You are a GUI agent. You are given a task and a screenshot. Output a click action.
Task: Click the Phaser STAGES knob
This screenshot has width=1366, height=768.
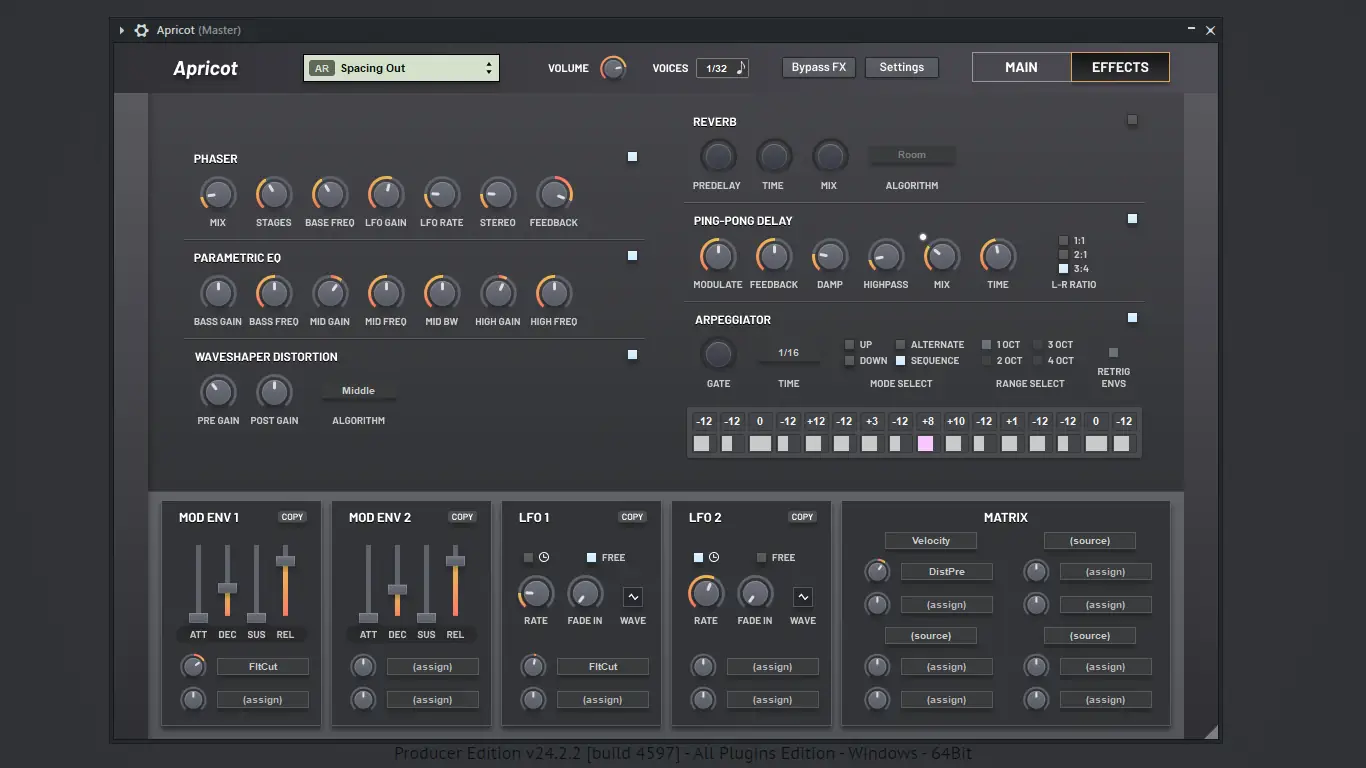point(274,194)
